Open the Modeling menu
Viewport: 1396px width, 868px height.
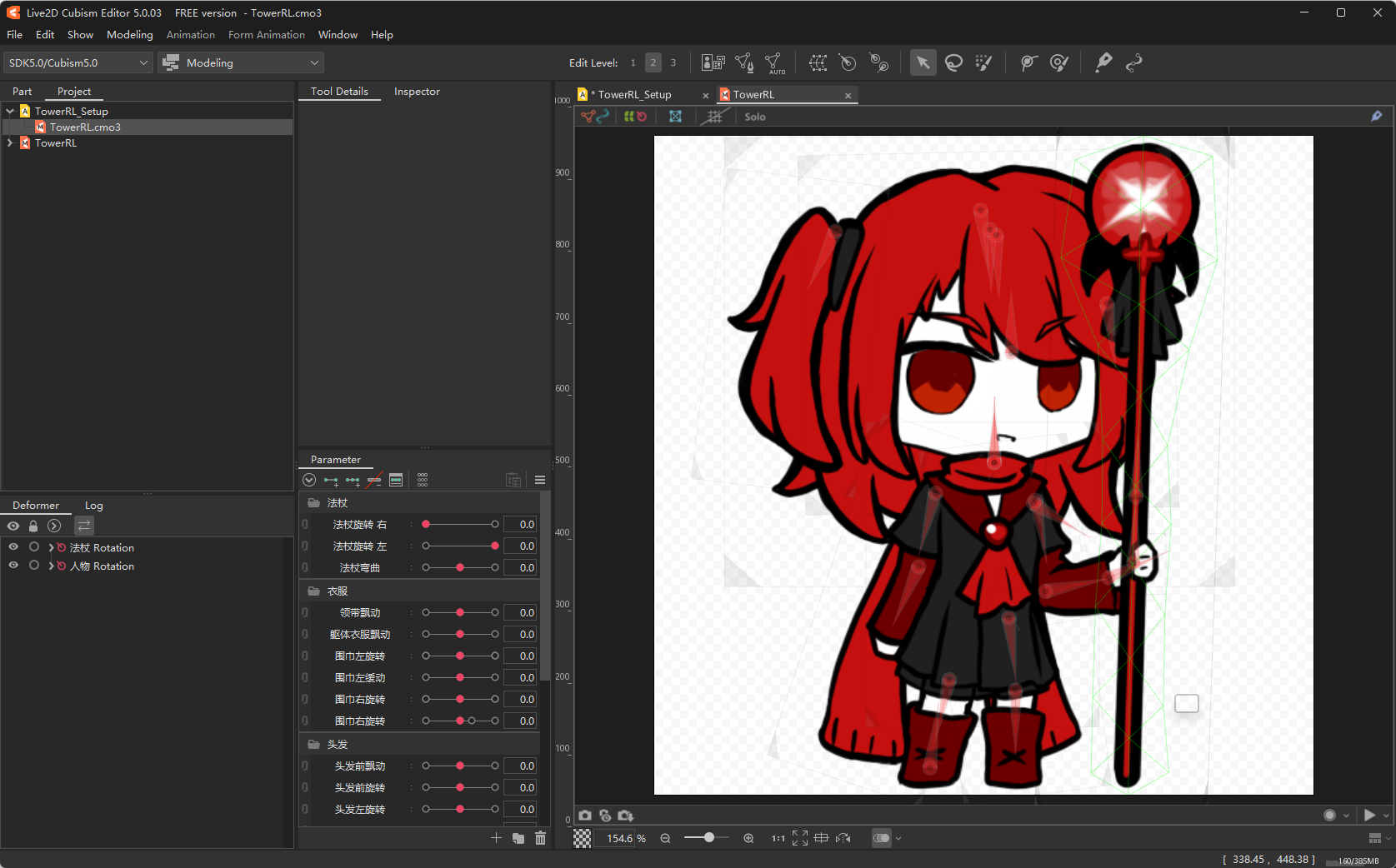point(130,35)
